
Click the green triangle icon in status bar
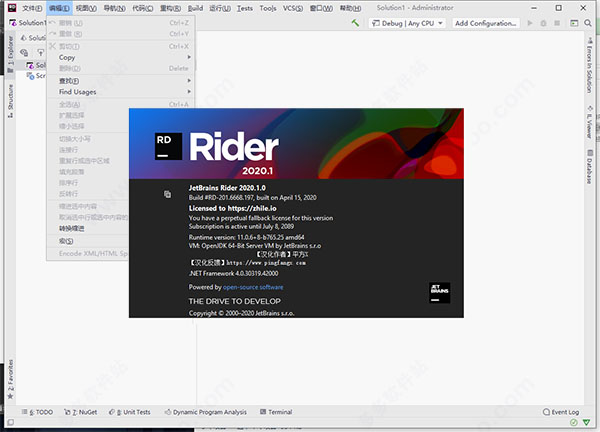pyautogui.click(x=586, y=422)
